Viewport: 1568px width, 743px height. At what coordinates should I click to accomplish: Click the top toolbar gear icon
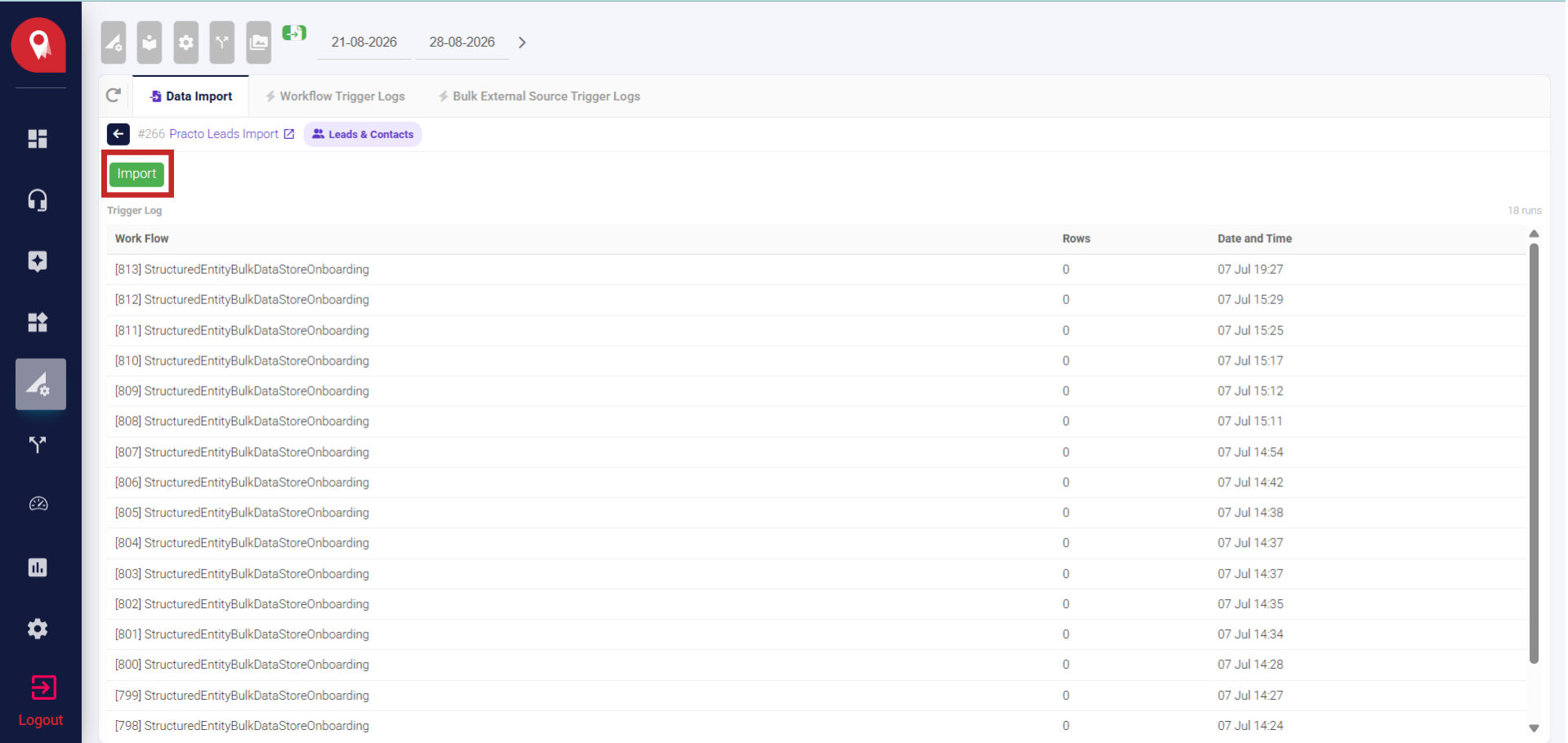186,43
